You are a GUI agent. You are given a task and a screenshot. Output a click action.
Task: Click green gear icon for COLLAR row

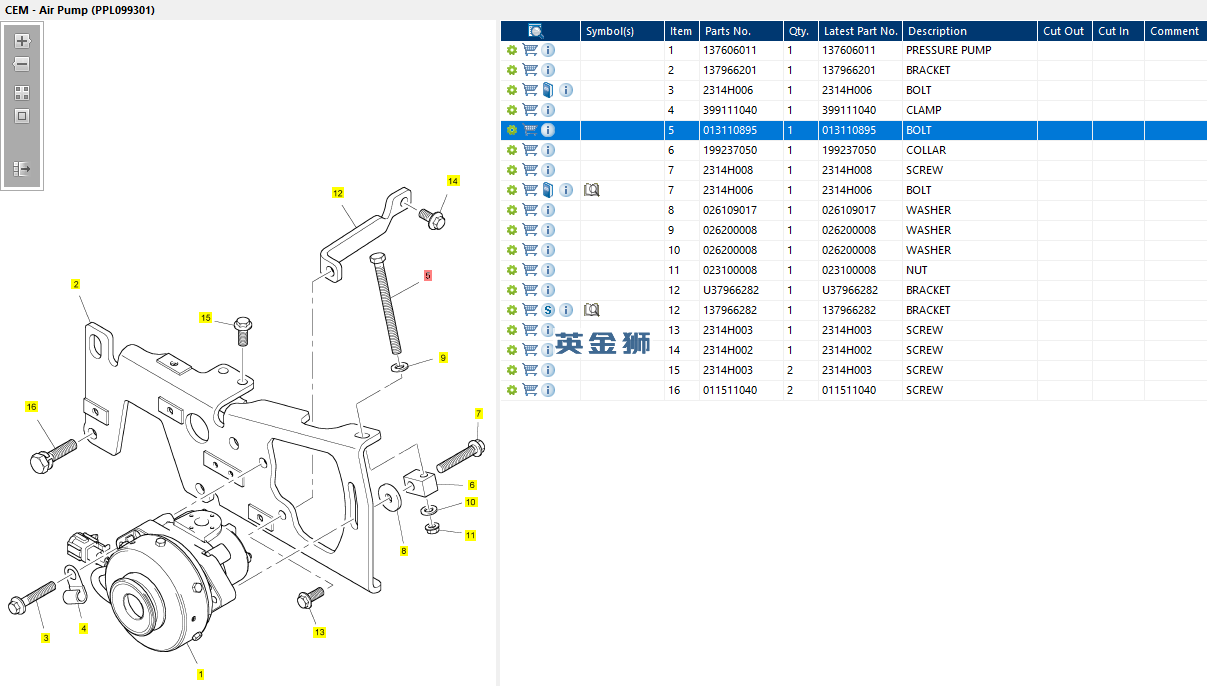pos(512,150)
